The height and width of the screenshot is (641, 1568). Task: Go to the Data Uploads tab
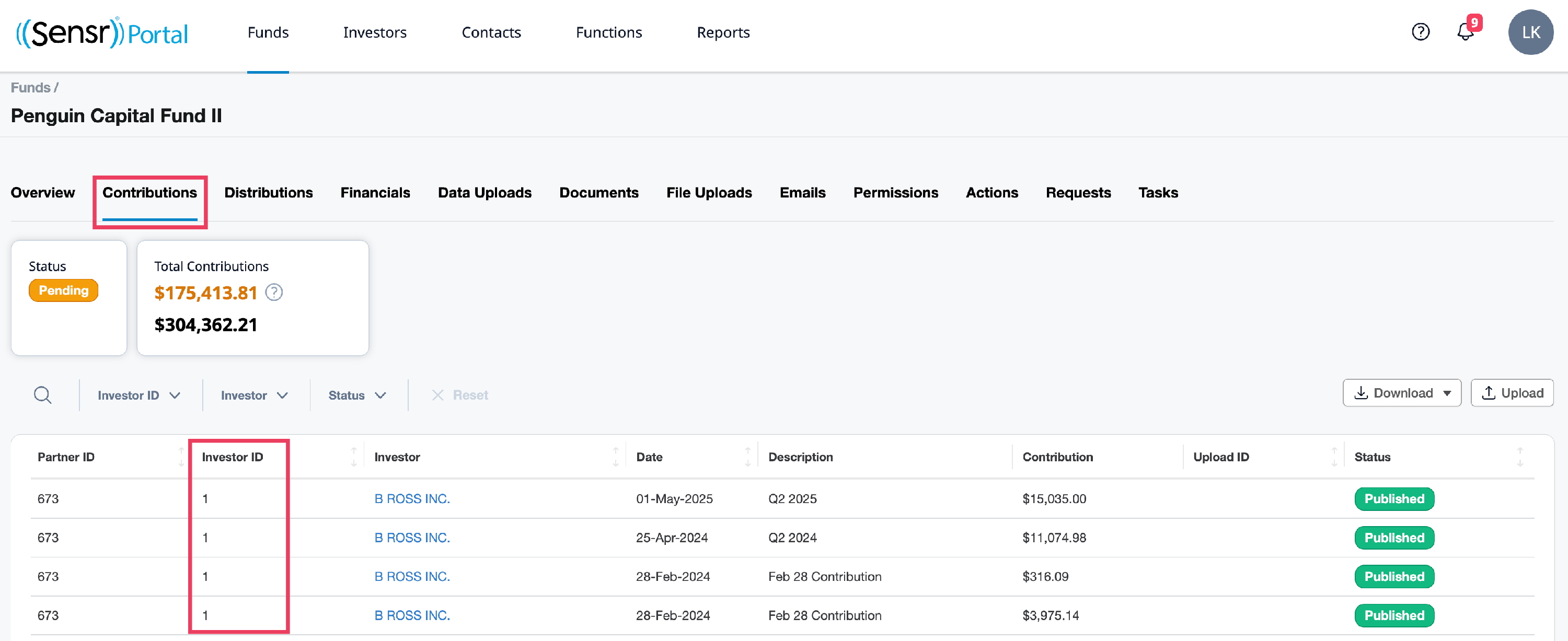coord(485,193)
